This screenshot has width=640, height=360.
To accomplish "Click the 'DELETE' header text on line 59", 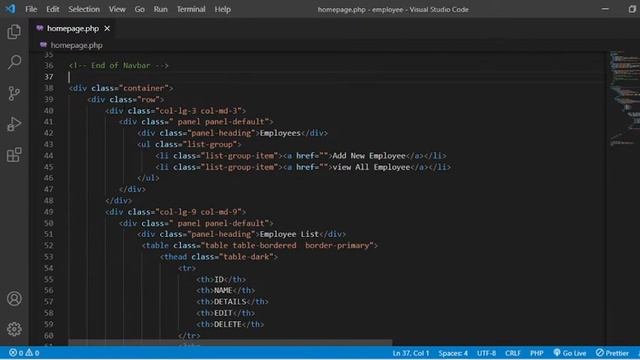I will 228,324.
